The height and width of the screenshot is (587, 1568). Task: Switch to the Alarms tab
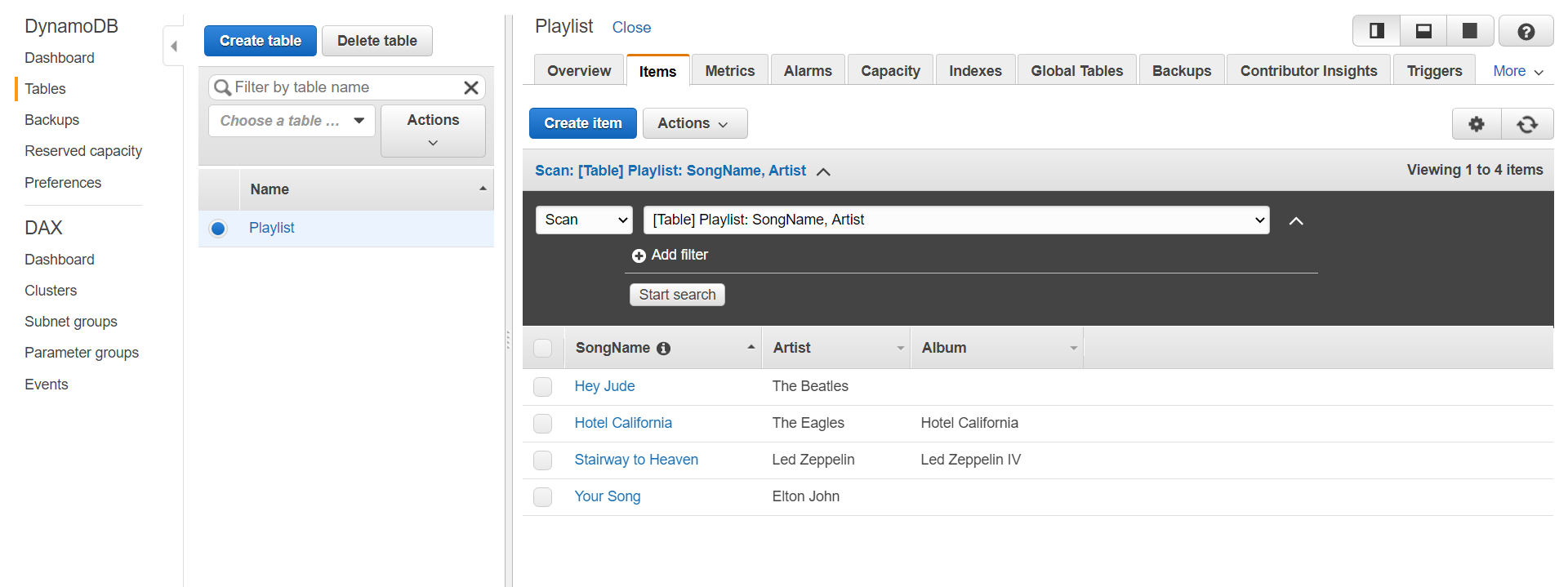point(808,71)
